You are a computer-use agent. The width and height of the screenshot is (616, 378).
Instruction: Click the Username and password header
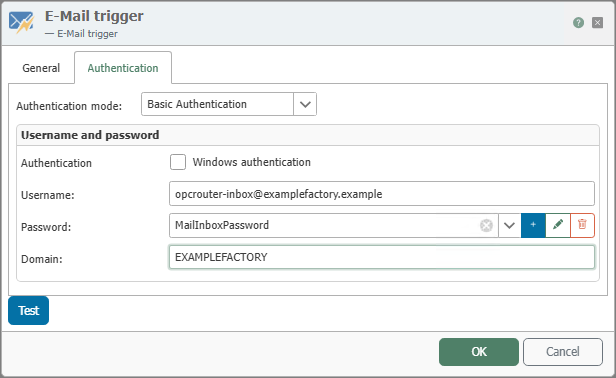point(90,135)
